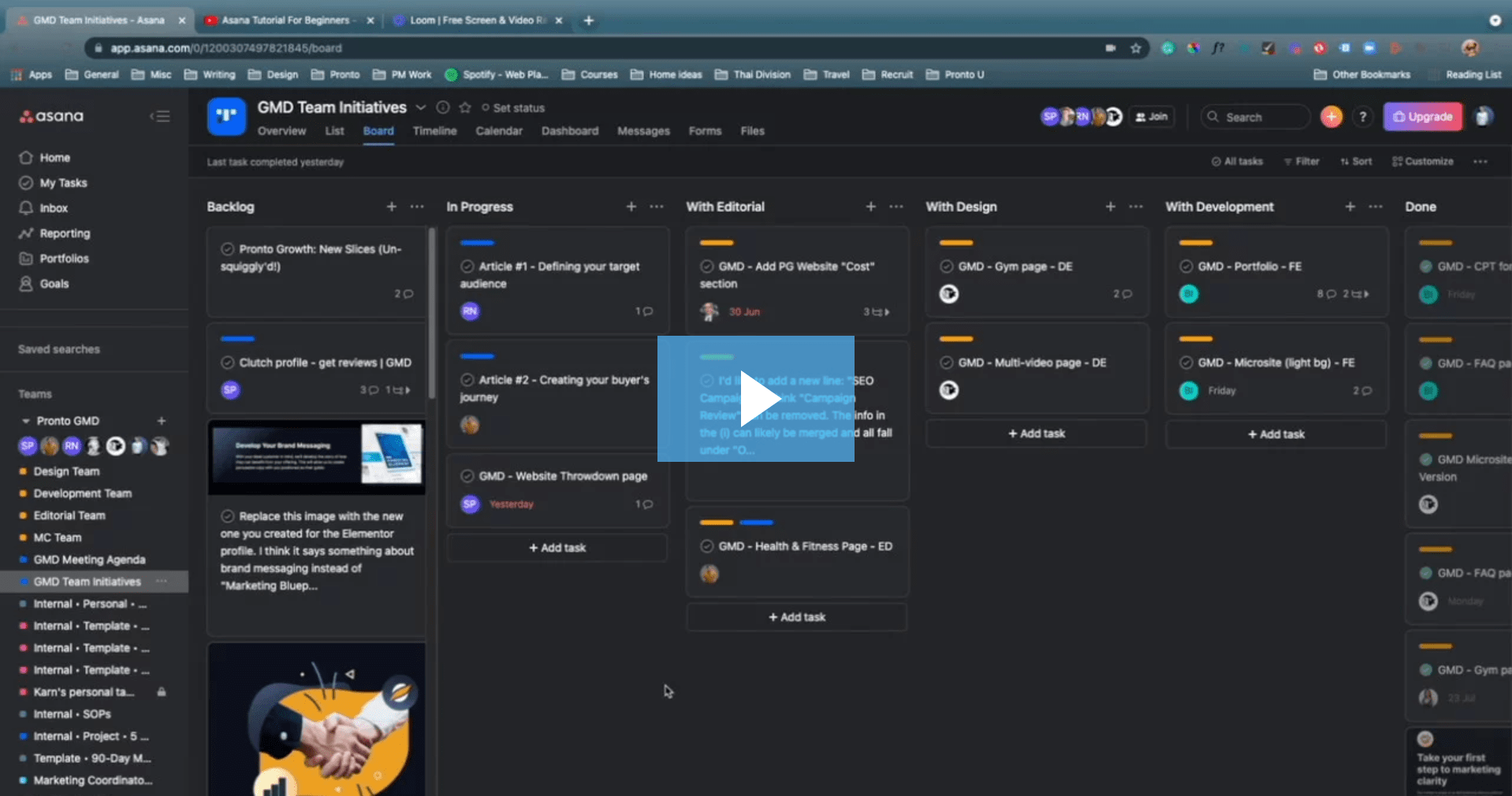The height and width of the screenshot is (796, 1512).
Task: Click plus icon on With Development column
Action: (1350, 206)
